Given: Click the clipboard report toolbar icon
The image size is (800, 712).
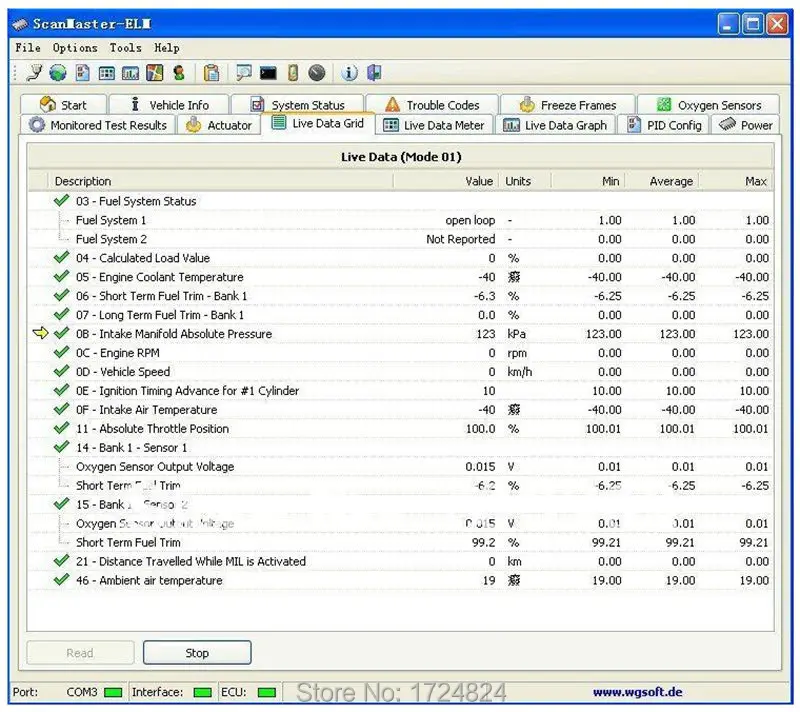Looking at the screenshot, I should point(211,73).
